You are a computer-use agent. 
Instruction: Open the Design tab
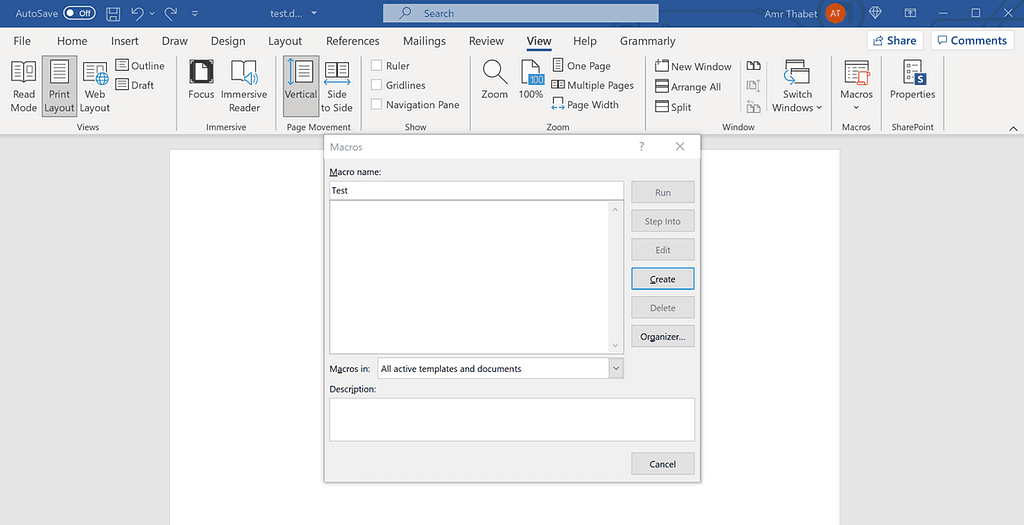click(228, 40)
